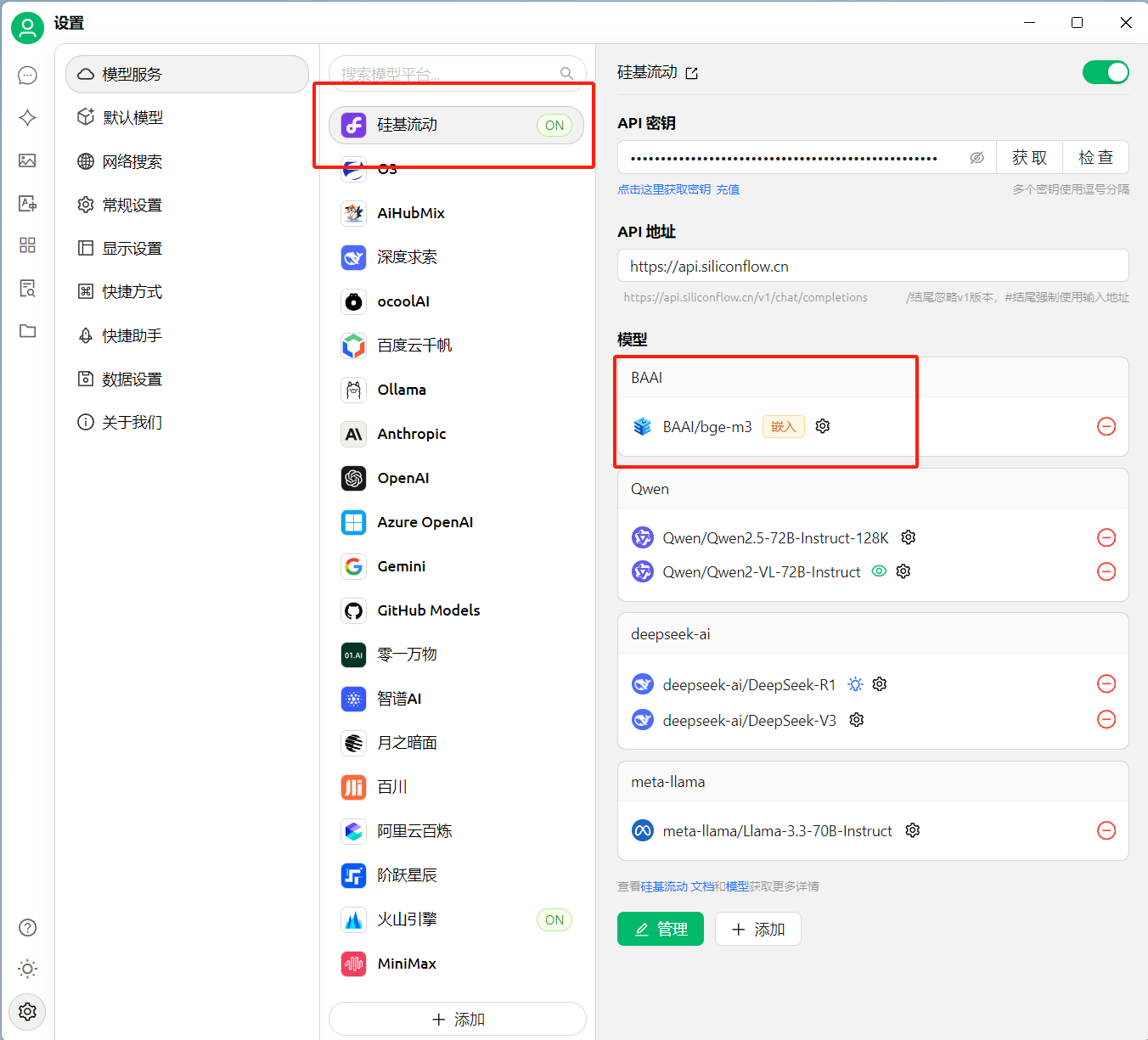Open the mini apps grid icon
Viewport: 1148px width, 1040px height.
point(27,245)
